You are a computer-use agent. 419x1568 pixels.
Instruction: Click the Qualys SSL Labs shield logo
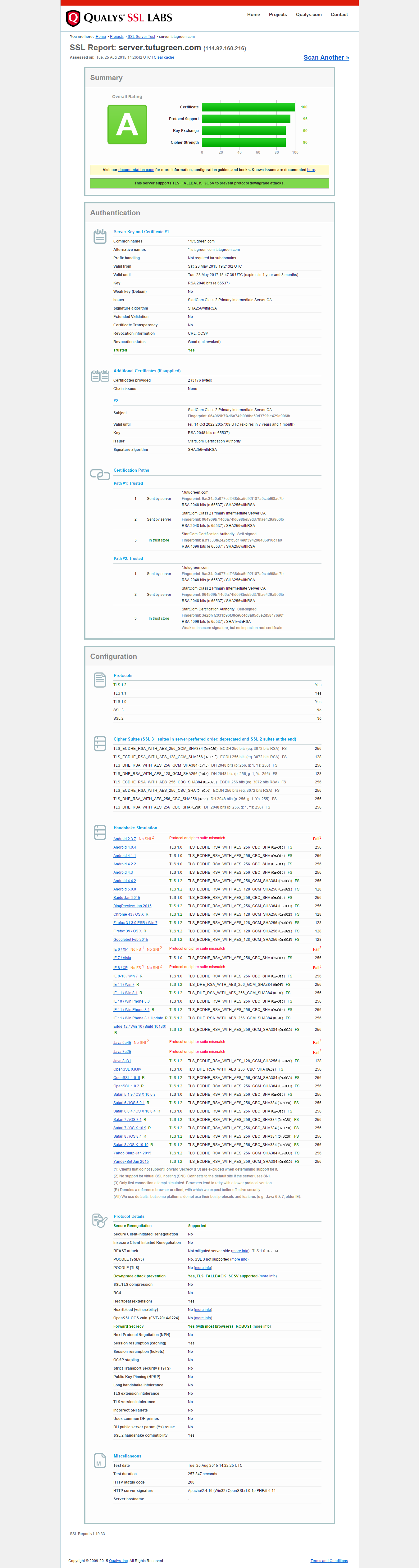73,18
